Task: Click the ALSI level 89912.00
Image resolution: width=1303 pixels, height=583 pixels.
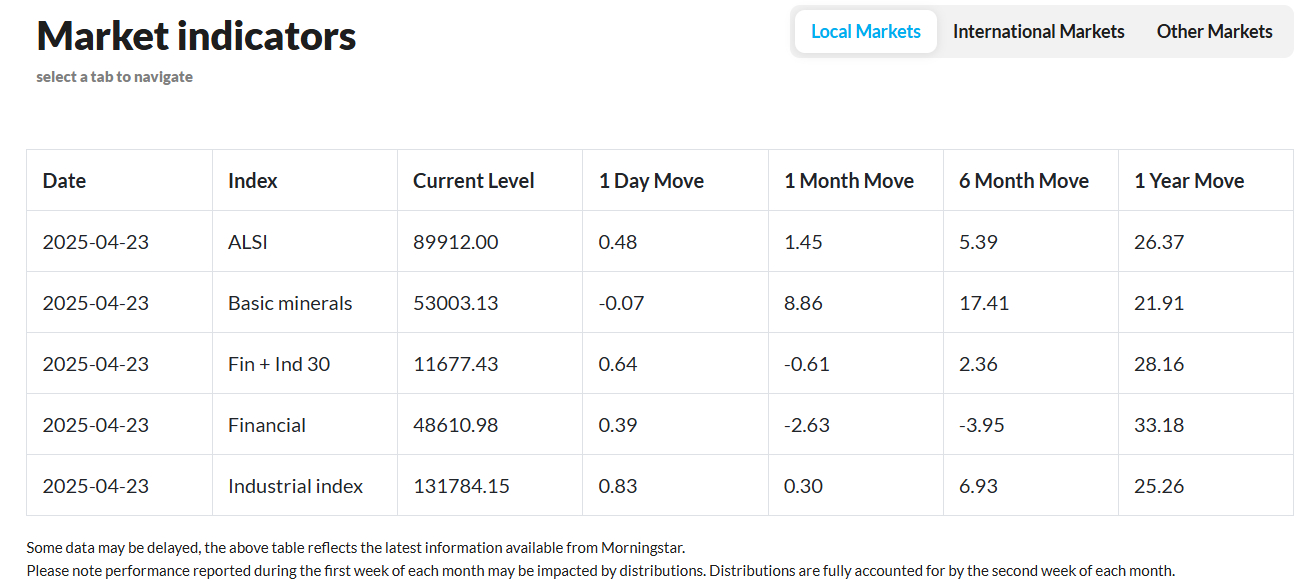Action: 456,242
